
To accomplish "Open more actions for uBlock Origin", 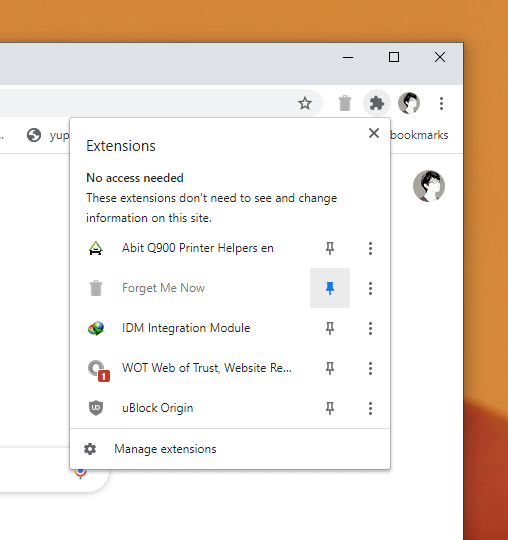I will (370, 408).
